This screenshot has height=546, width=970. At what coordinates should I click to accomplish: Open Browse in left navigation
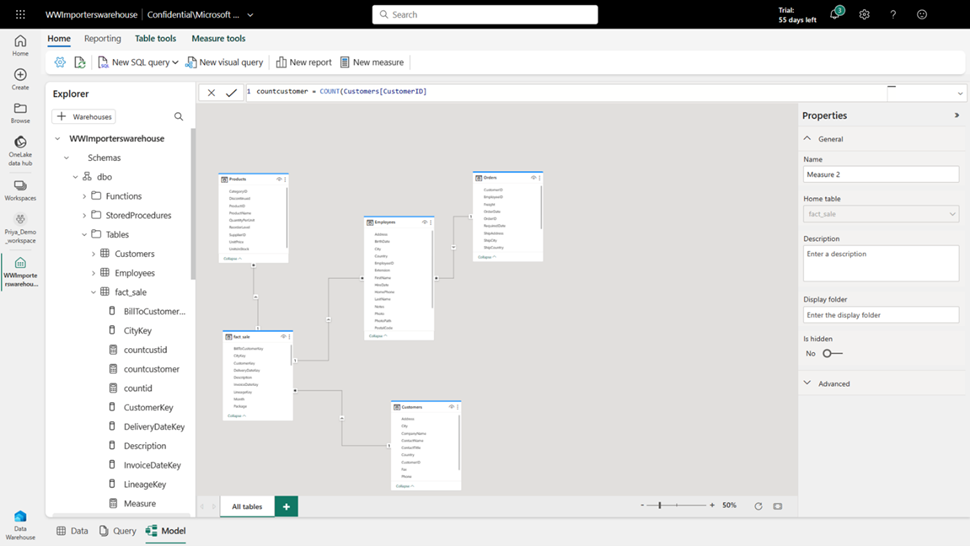pos(20,113)
